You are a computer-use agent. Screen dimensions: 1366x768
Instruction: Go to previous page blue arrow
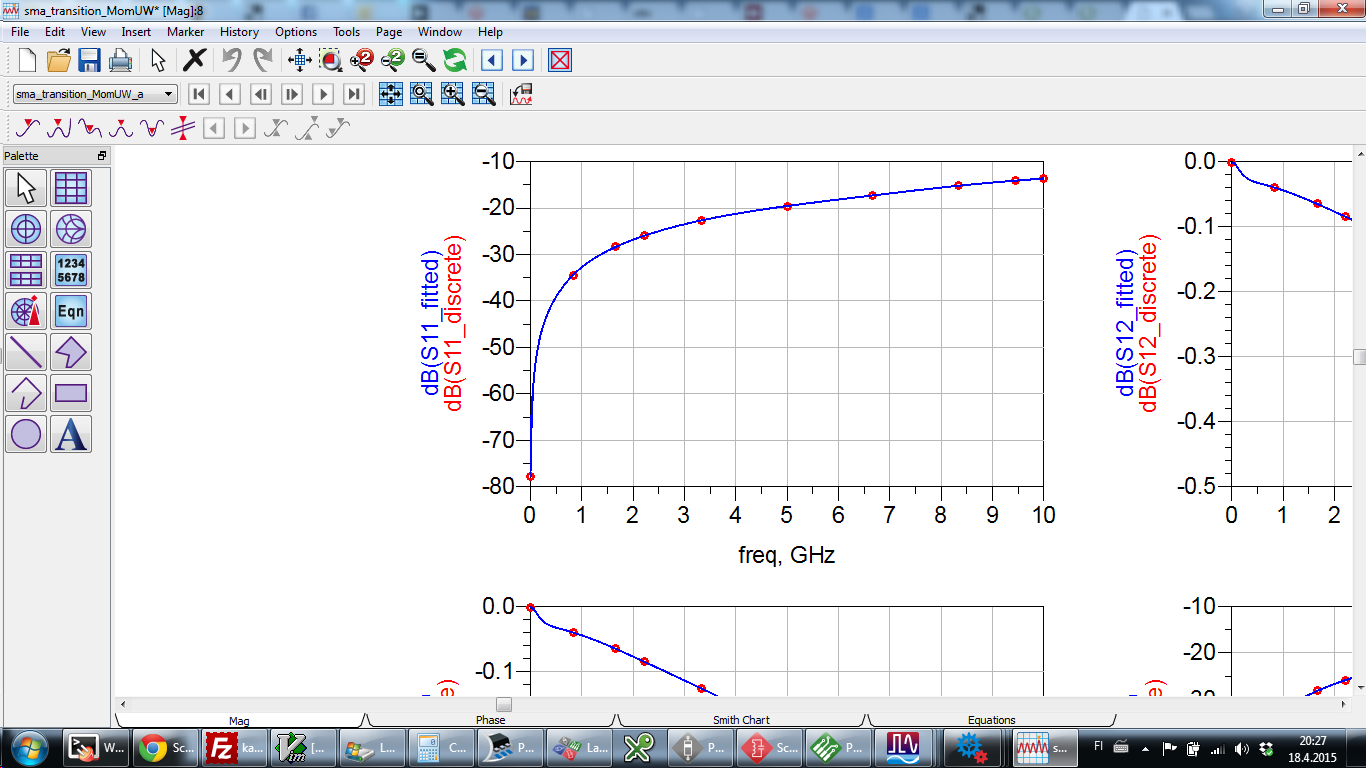click(x=491, y=60)
